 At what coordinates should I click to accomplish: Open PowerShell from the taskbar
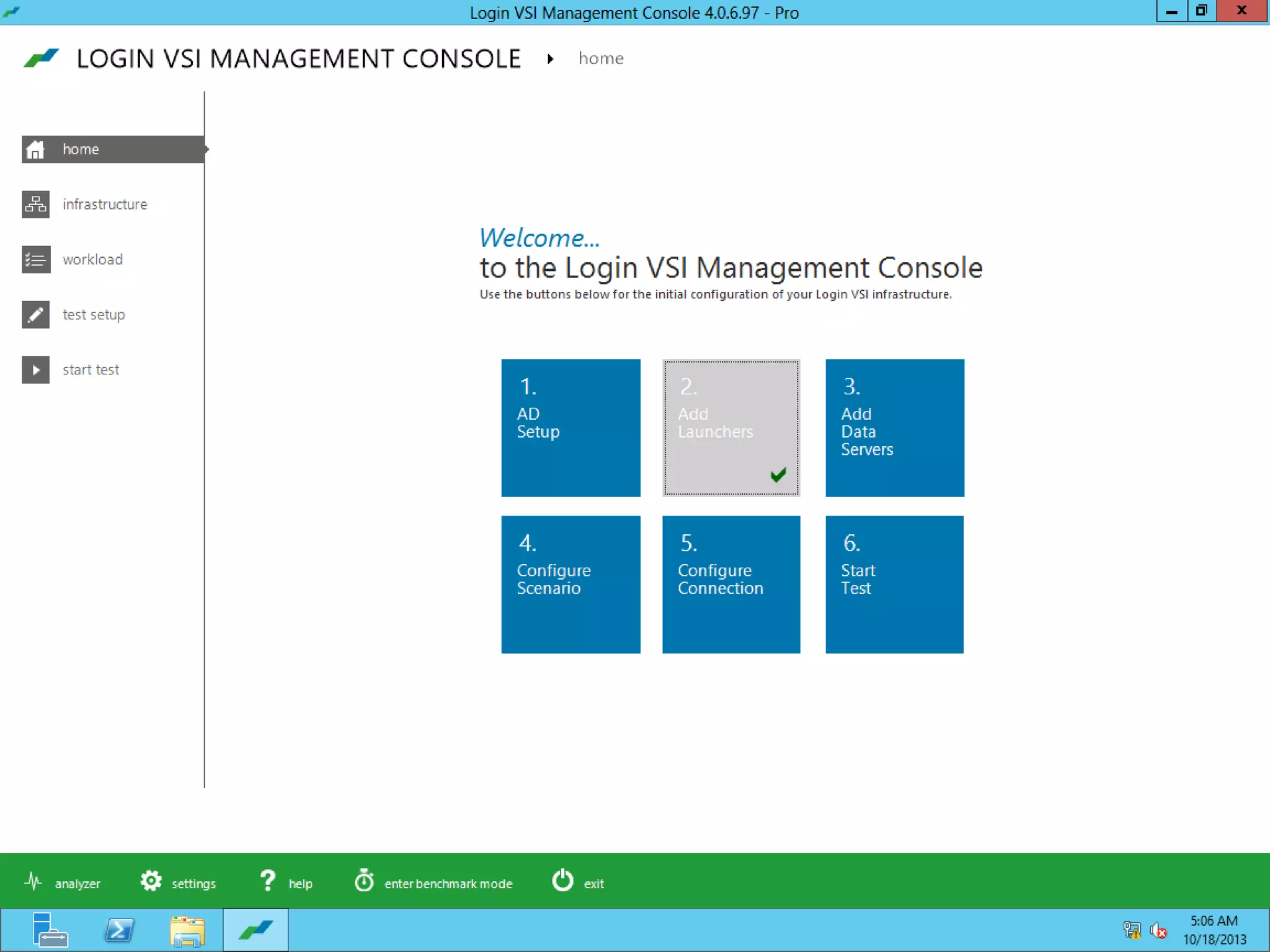click(118, 930)
